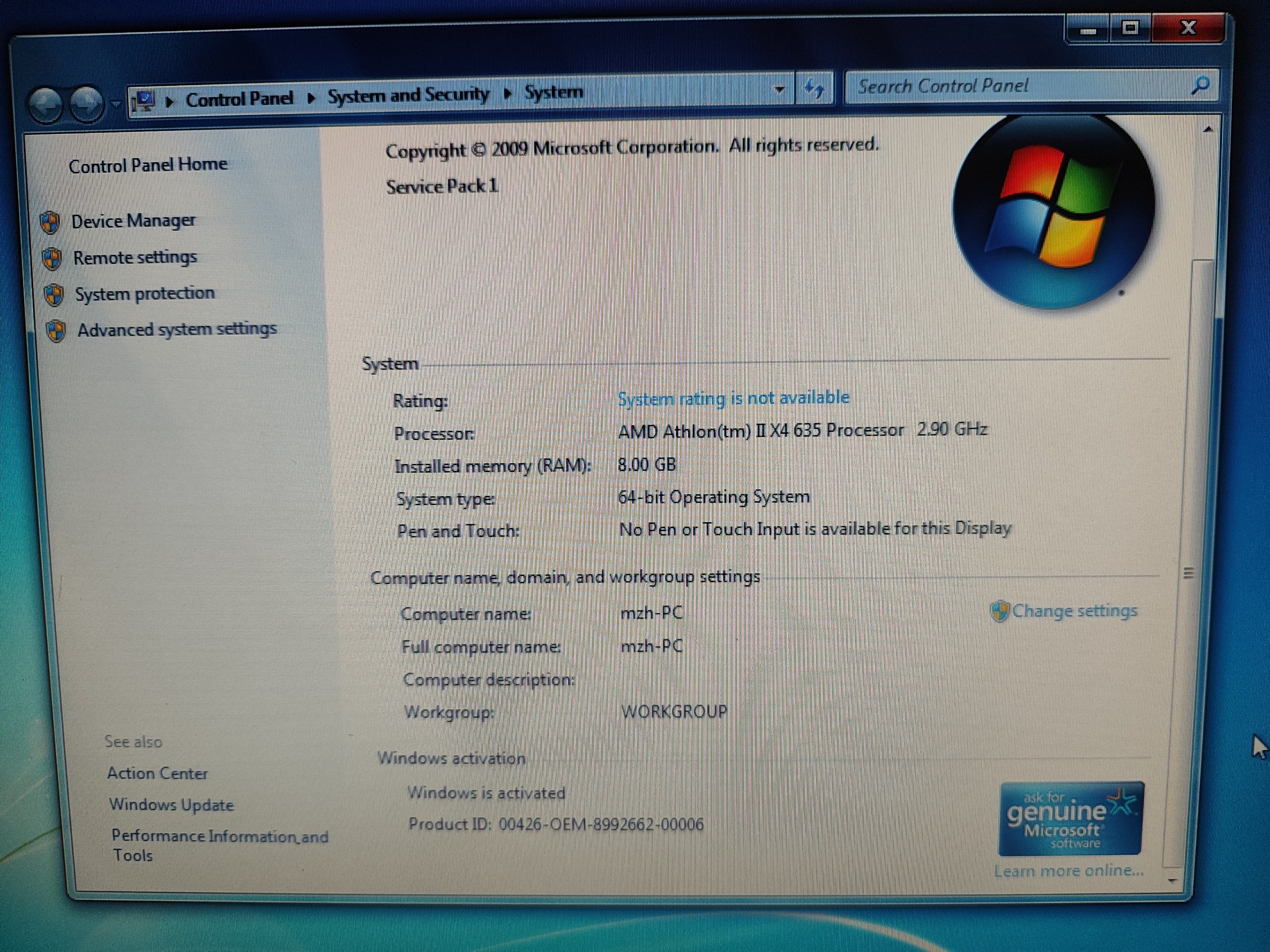Click the Product ID 00426-OEM-8992662-00006 text
This screenshot has width=1270, height=952.
556,825
